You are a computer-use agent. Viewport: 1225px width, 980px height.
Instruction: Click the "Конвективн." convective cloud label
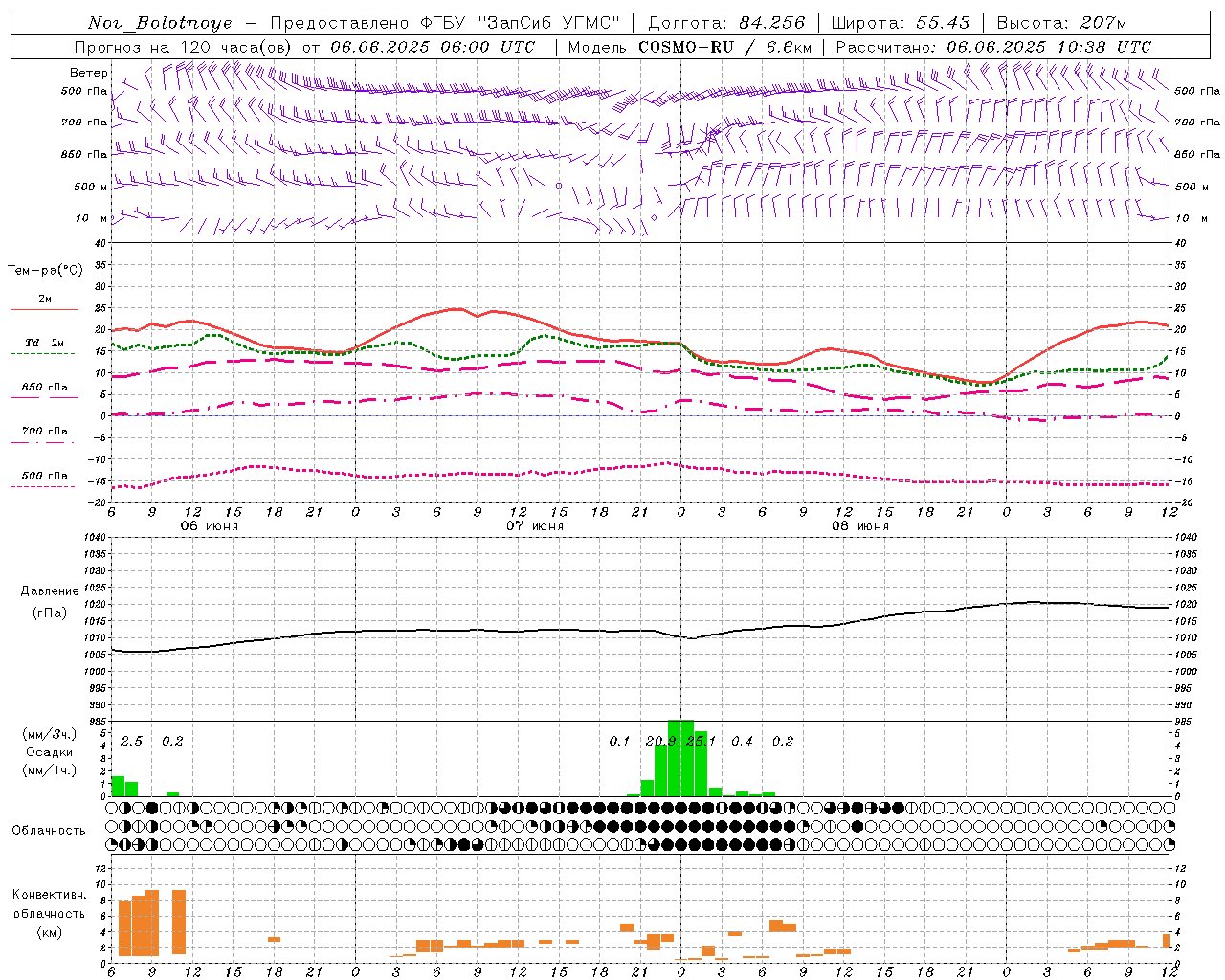50,895
